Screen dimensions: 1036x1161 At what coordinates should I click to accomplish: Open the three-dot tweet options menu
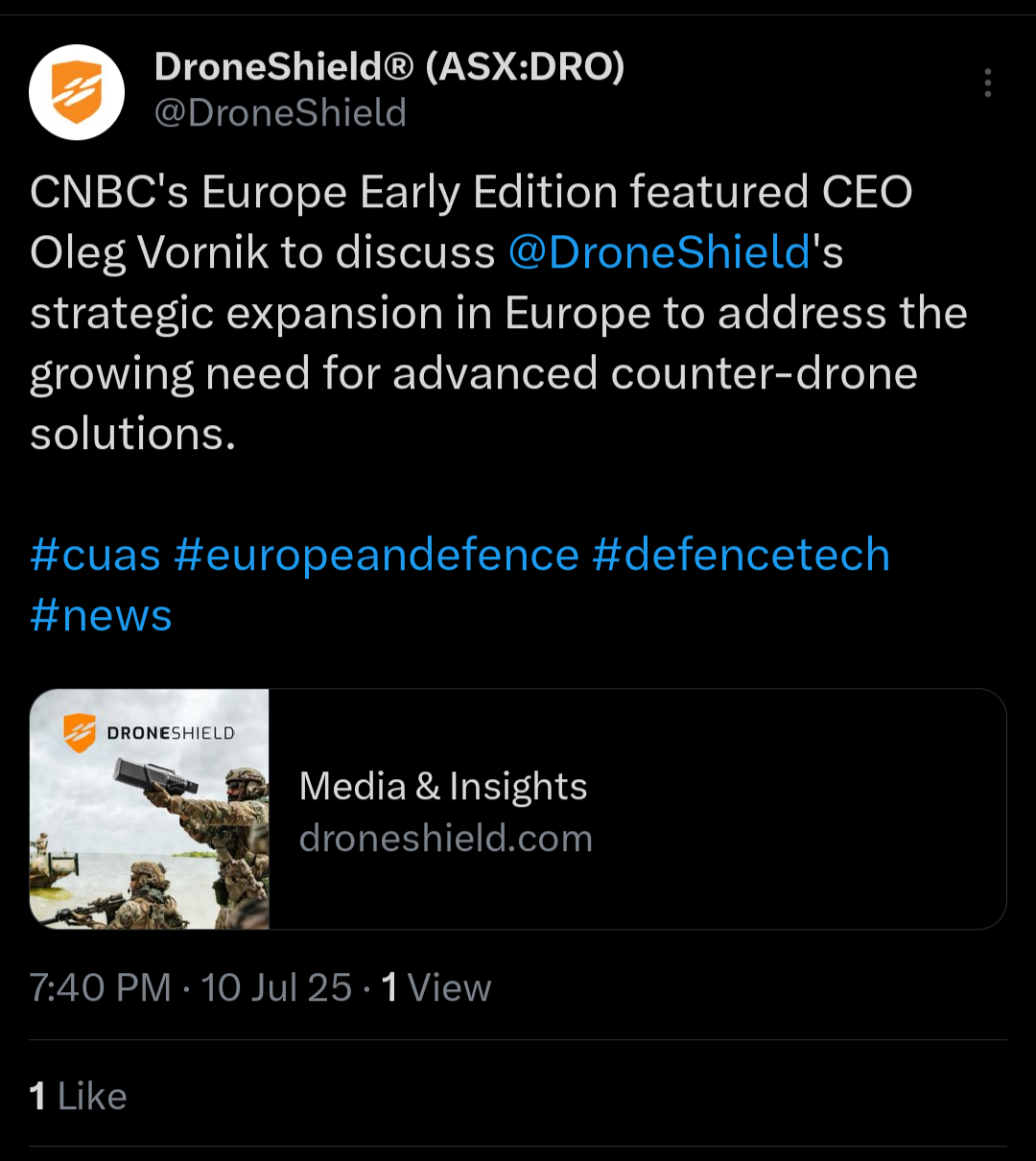pyautogui.click(x=987, y=83)
